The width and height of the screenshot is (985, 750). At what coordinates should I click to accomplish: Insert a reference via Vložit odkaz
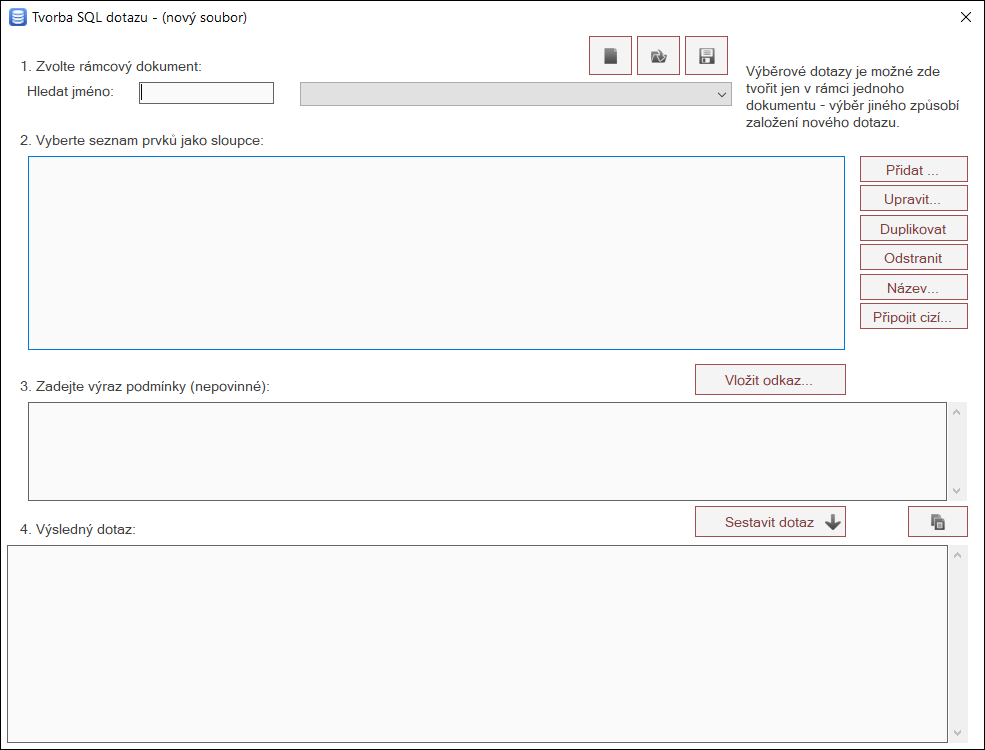770,379
